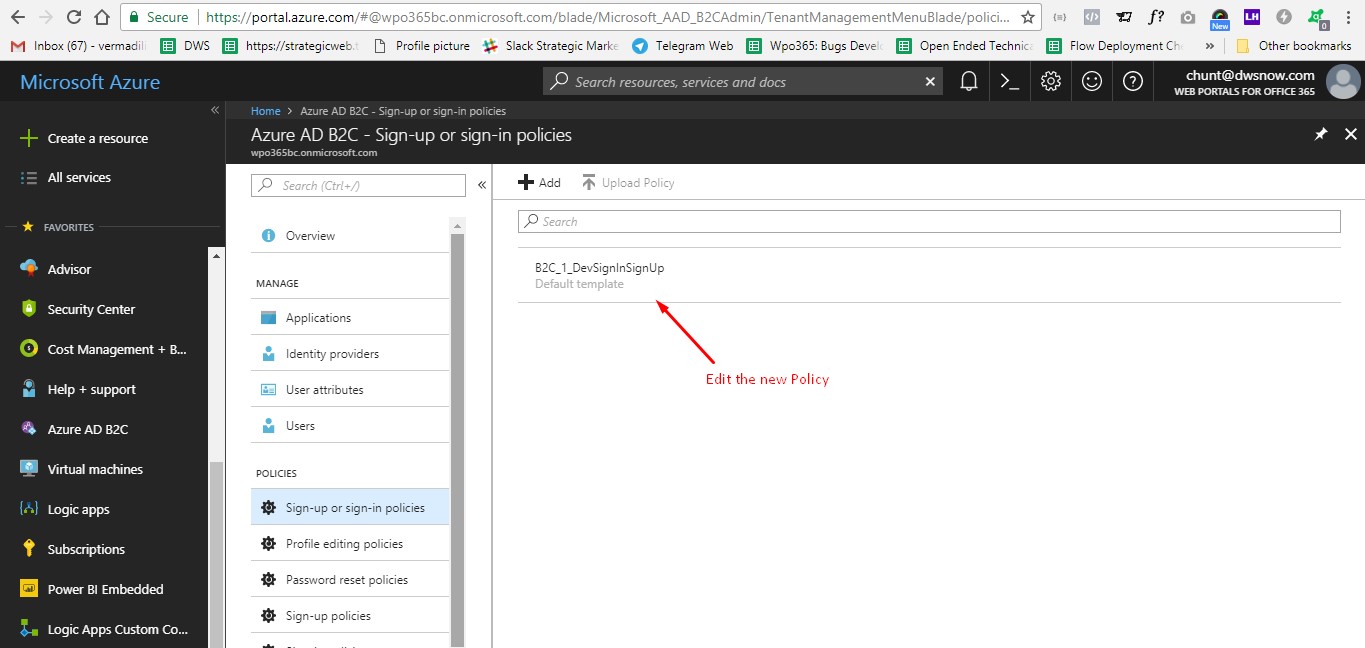Image resolution: width=1365 pixels, height=648 pixels.
Task: Open the Gmail Inbox bookmark
Action: tap(79, 46)
